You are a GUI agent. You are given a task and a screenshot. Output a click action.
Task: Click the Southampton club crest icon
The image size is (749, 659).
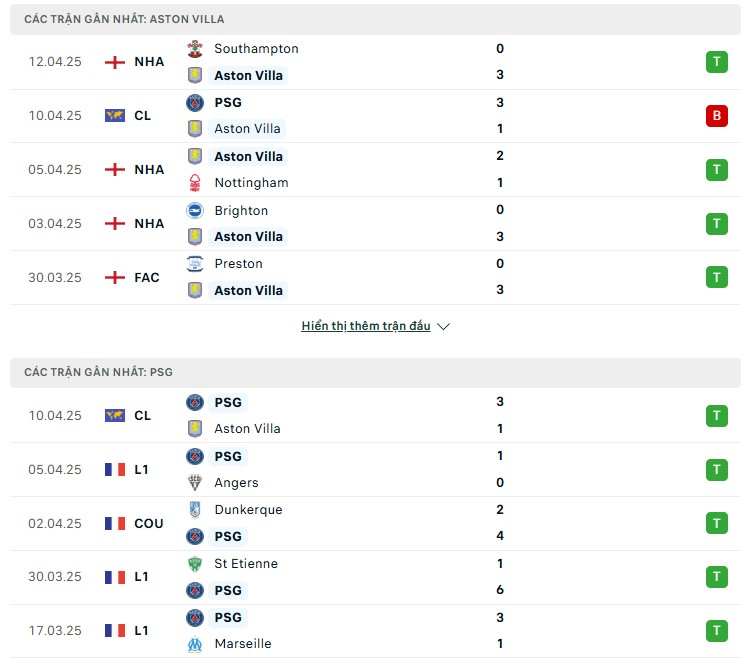(x=195, y=49)
